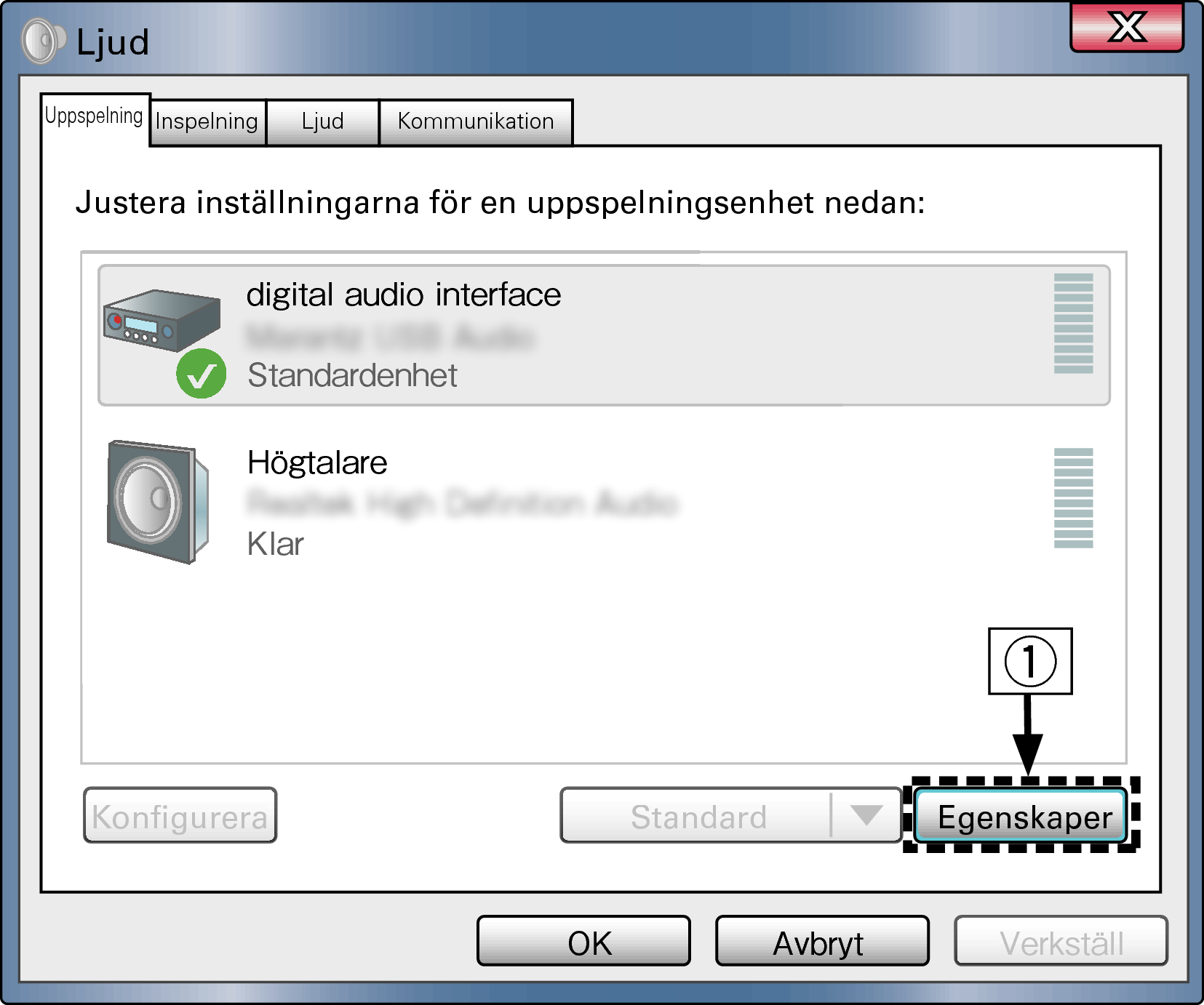Click the Standard set-default button
The width and height of the screenshot is (1204, 1005).
click(x=696, y=815)
